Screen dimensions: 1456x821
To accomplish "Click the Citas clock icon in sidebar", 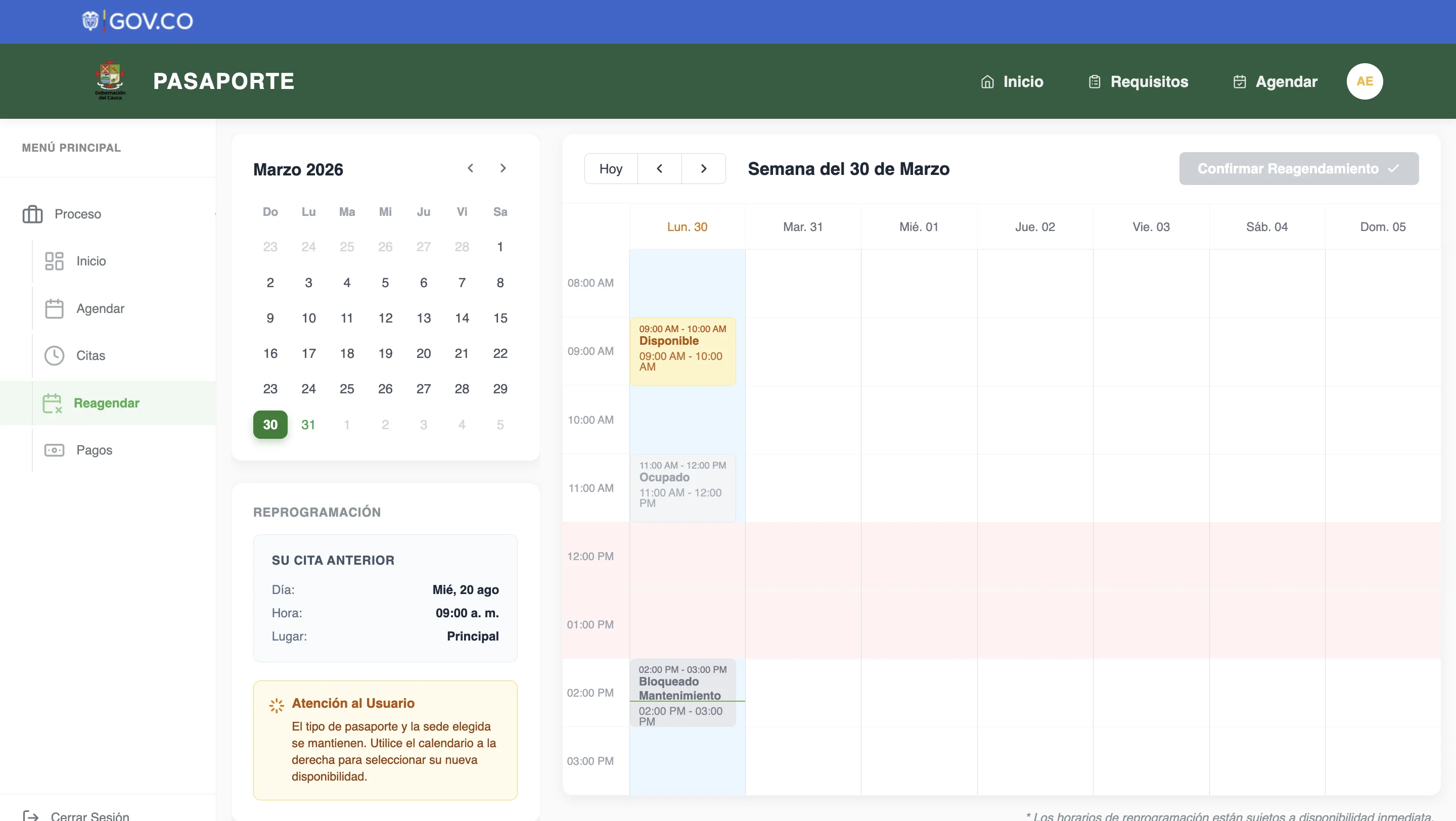I will (x=54, y=355).
